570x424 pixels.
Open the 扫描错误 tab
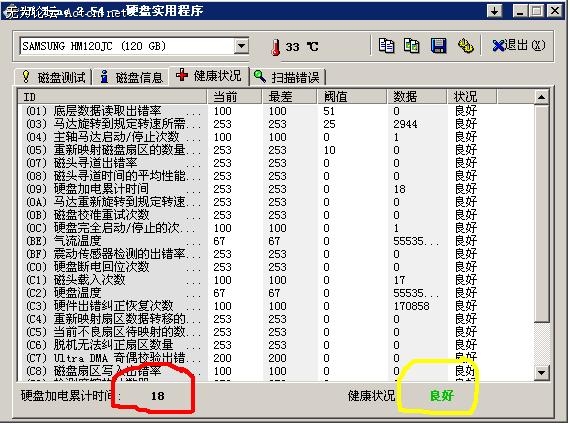point(287,77)
